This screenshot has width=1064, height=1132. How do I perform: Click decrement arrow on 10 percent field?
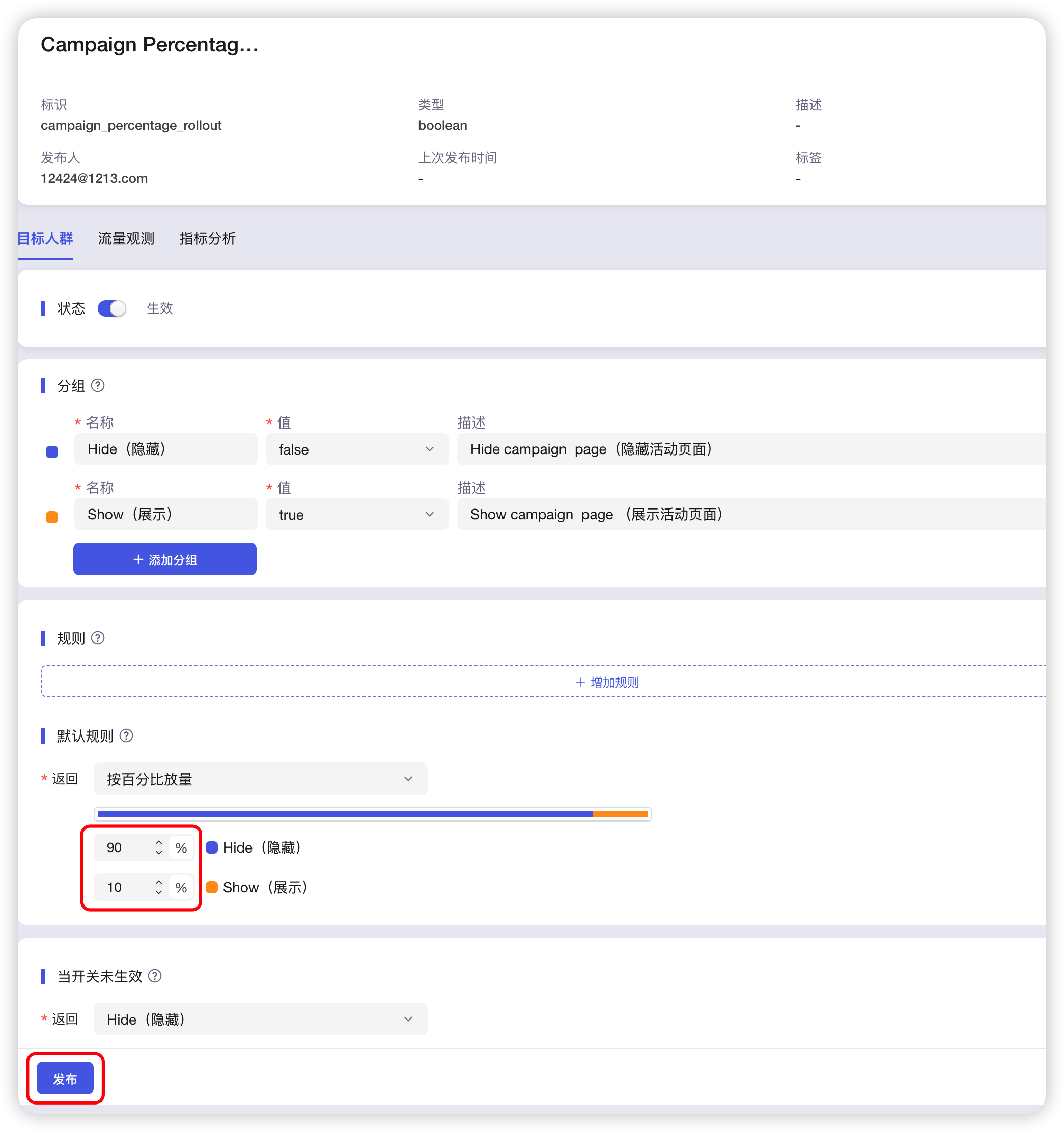[158, 892]
